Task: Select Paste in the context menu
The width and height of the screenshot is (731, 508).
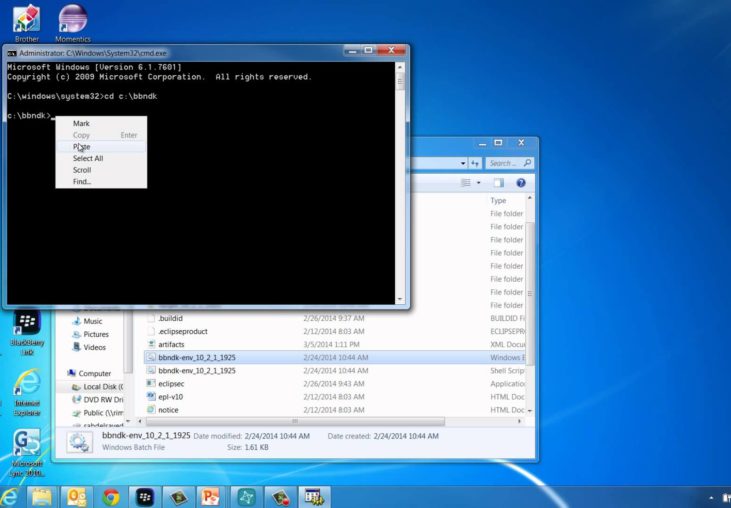Action: 82,147
